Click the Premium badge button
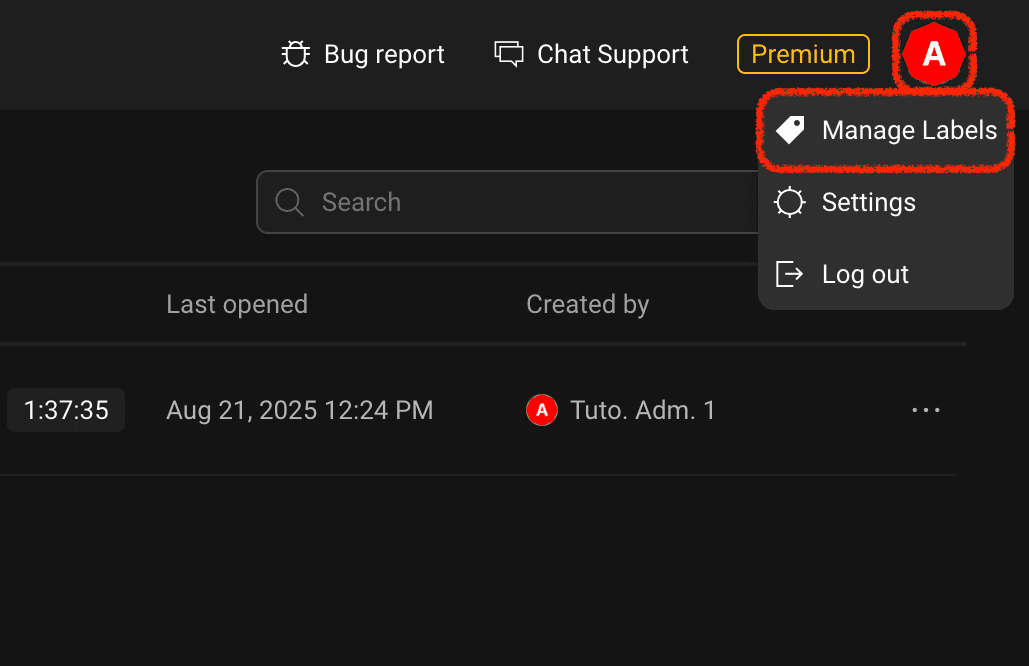1029x666 pixels. [x=803, y=54]
